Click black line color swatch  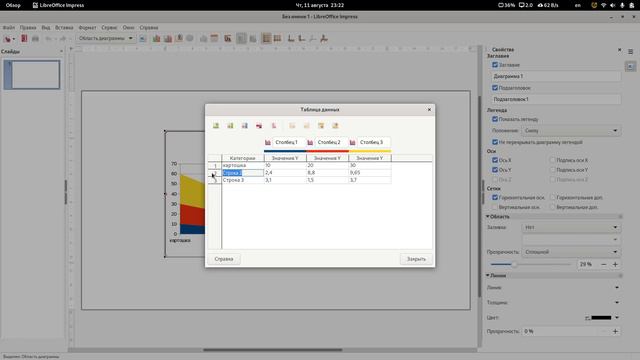tap(601, 318)
